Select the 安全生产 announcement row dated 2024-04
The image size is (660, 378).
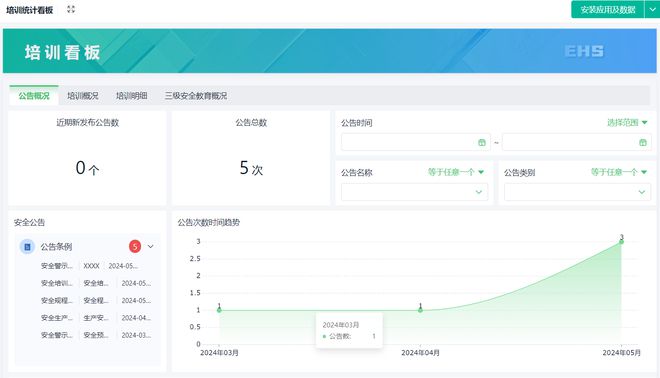(96, 317)
